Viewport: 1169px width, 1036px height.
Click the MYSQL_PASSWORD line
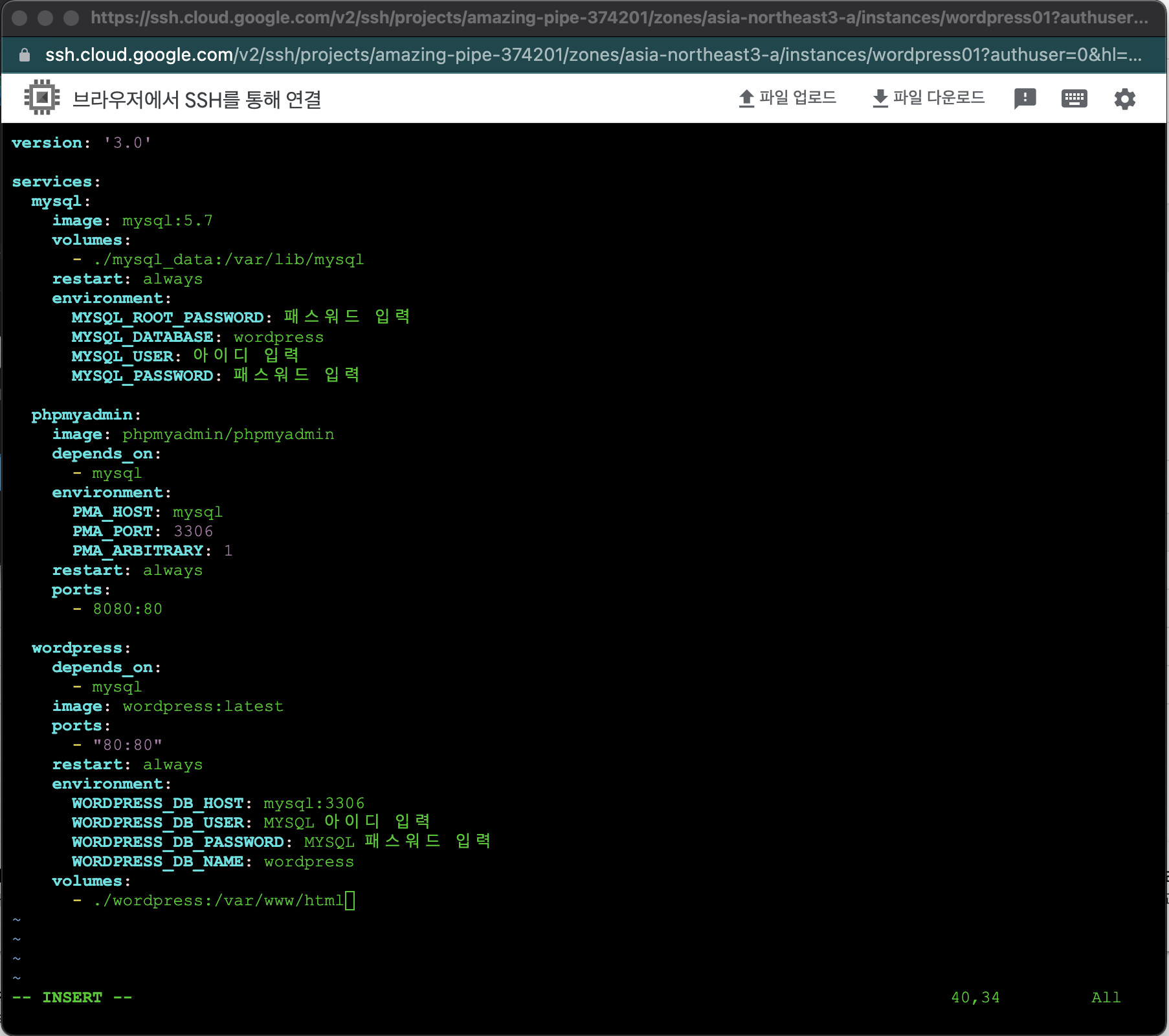(x=216, y=376)
